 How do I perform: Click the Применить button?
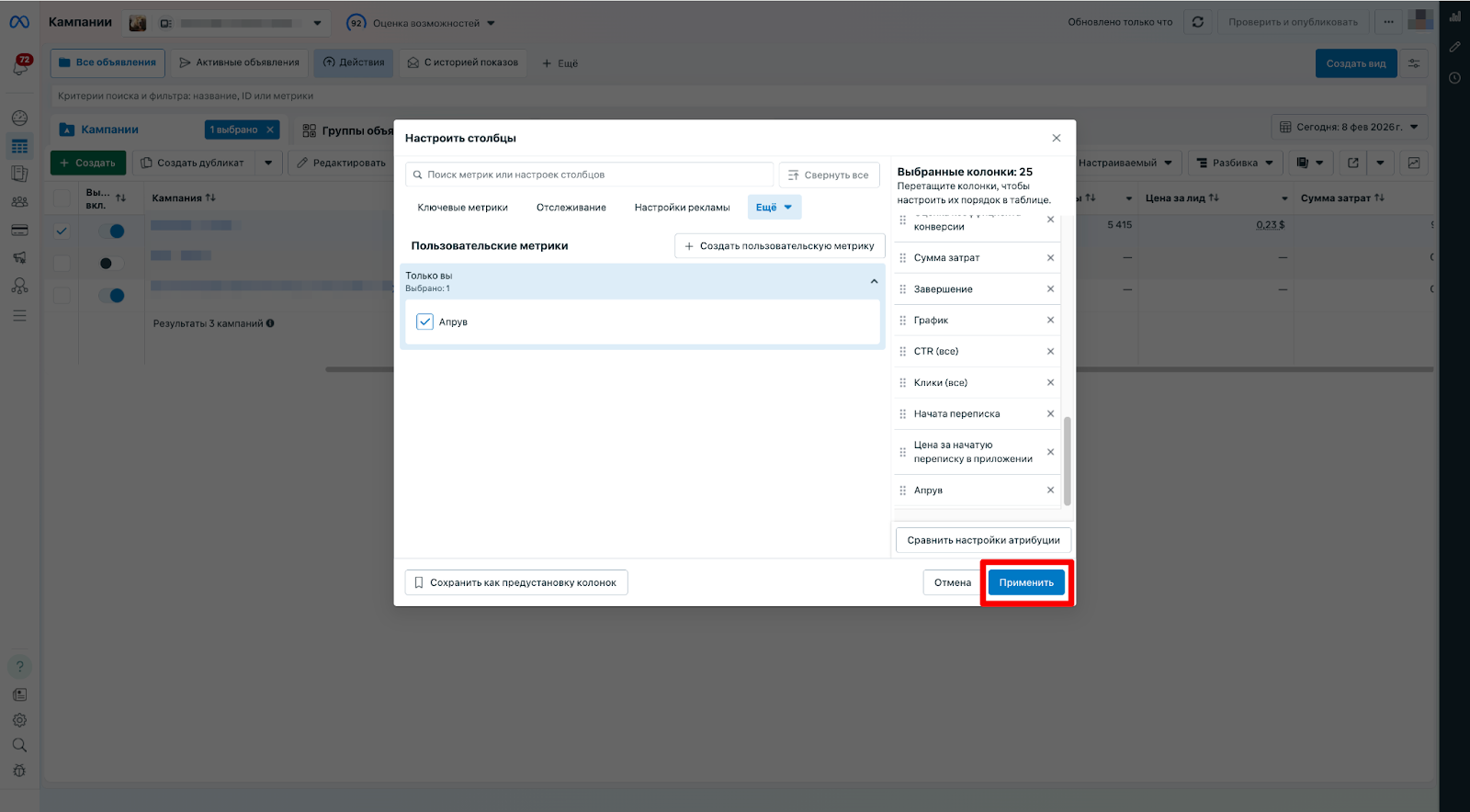(x=1026, y=582)
